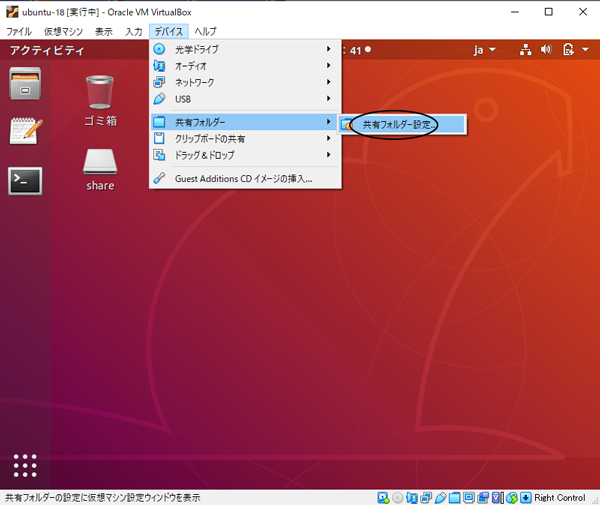
Task: Launch terminal from Ubuntu dock
Action: (25, 181)
